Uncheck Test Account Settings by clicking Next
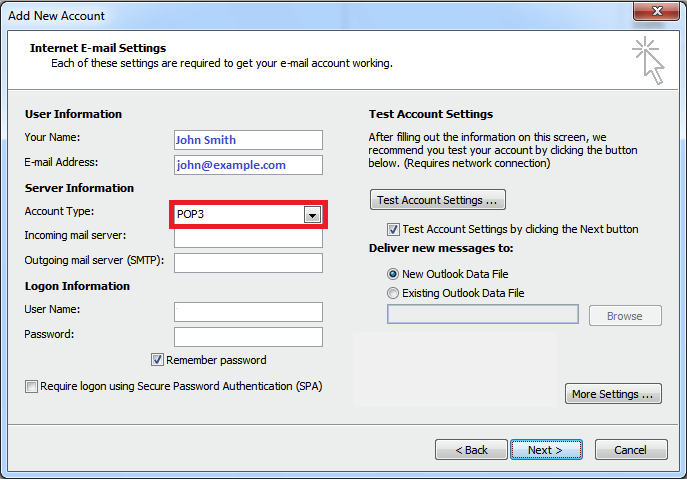 click(x=393, y=229)
